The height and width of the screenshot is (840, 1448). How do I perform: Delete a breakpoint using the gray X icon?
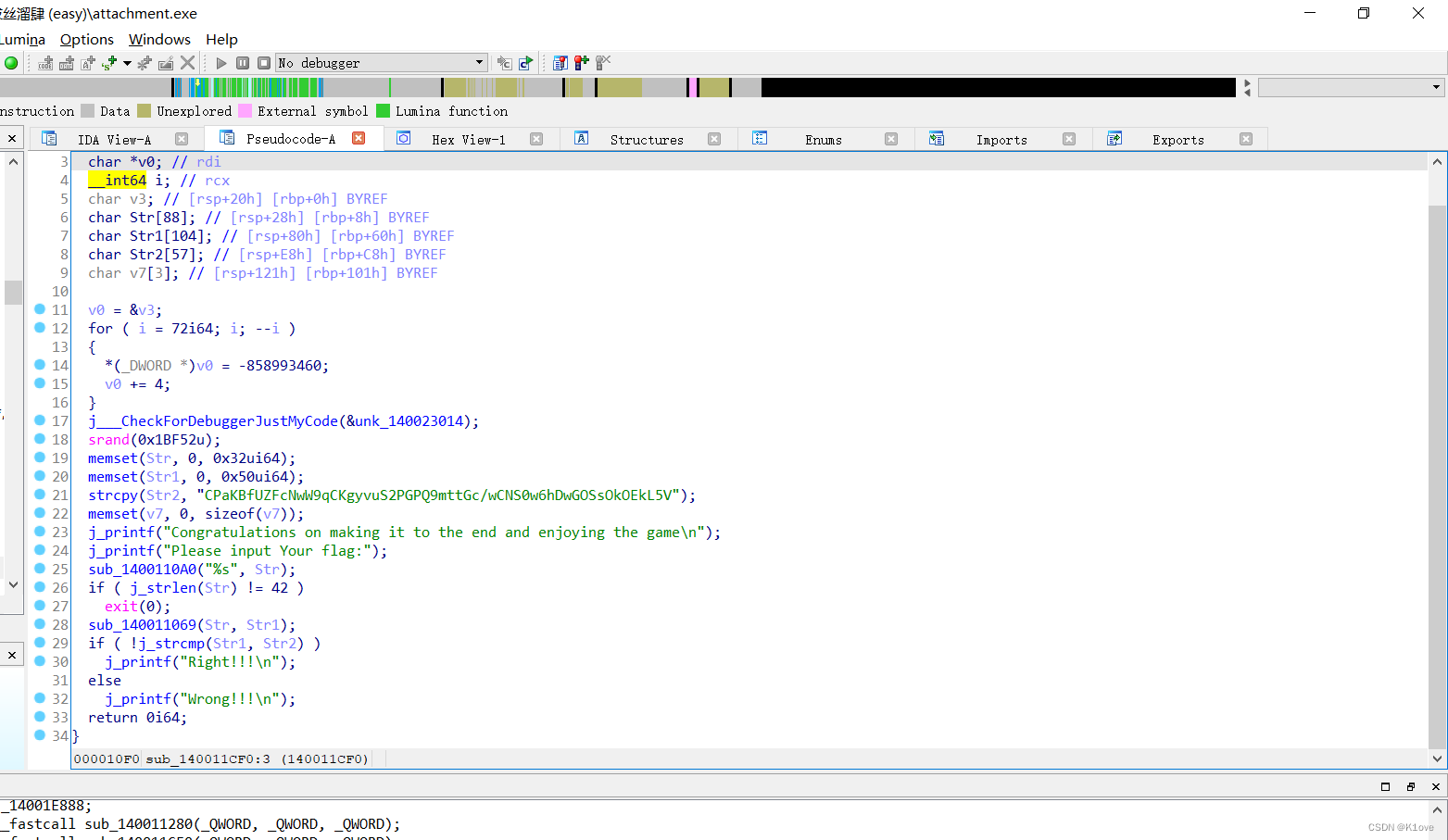pyautogui.click(x=602, y=62)
